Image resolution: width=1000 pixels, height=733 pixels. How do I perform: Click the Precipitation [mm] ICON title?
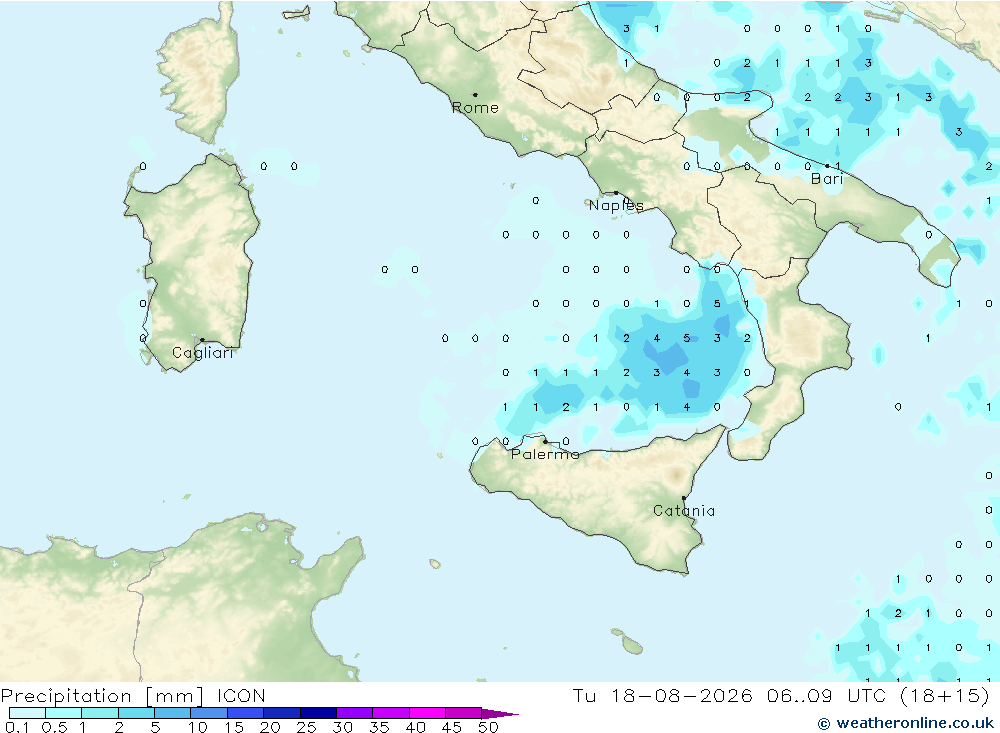pos(133,695)
